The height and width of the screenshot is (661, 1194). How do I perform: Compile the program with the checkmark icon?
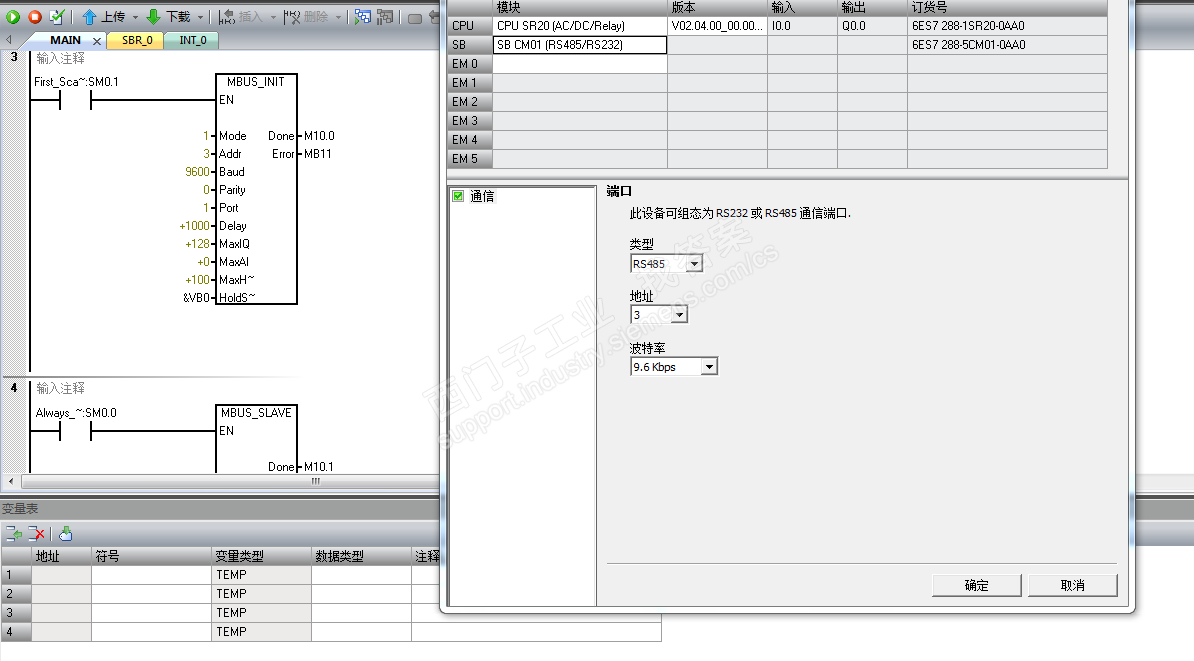pos(57,16)
